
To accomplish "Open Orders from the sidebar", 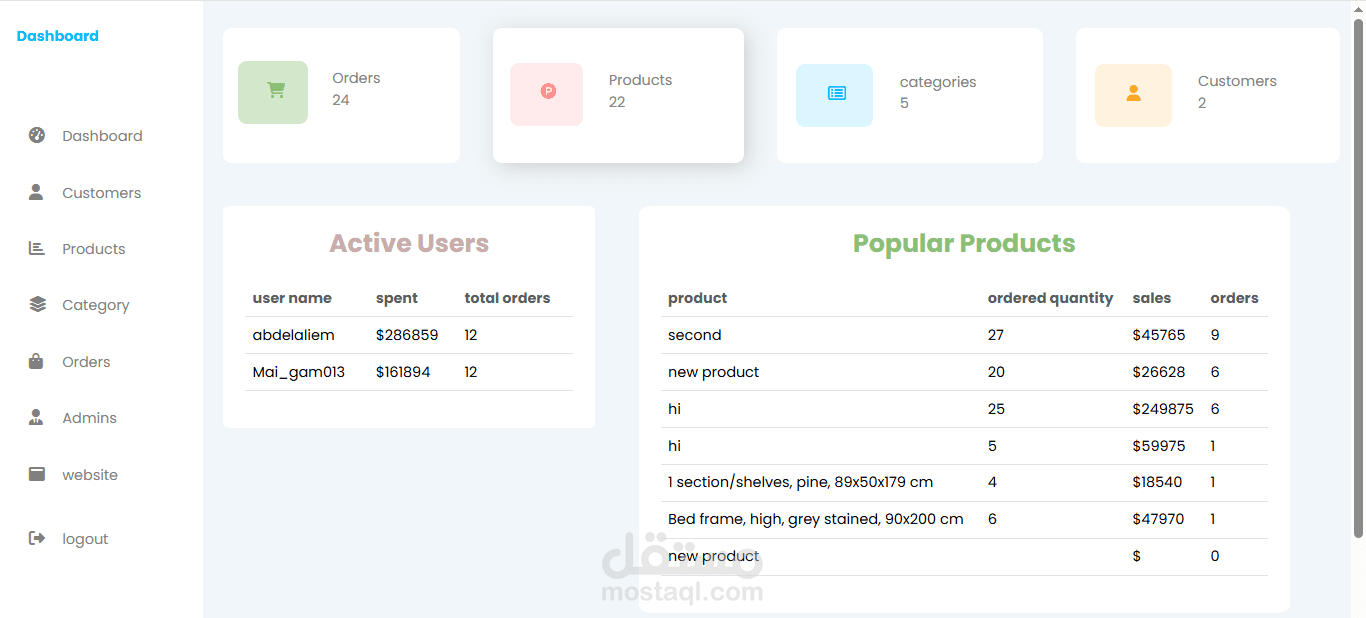I will tap(86, 362).
